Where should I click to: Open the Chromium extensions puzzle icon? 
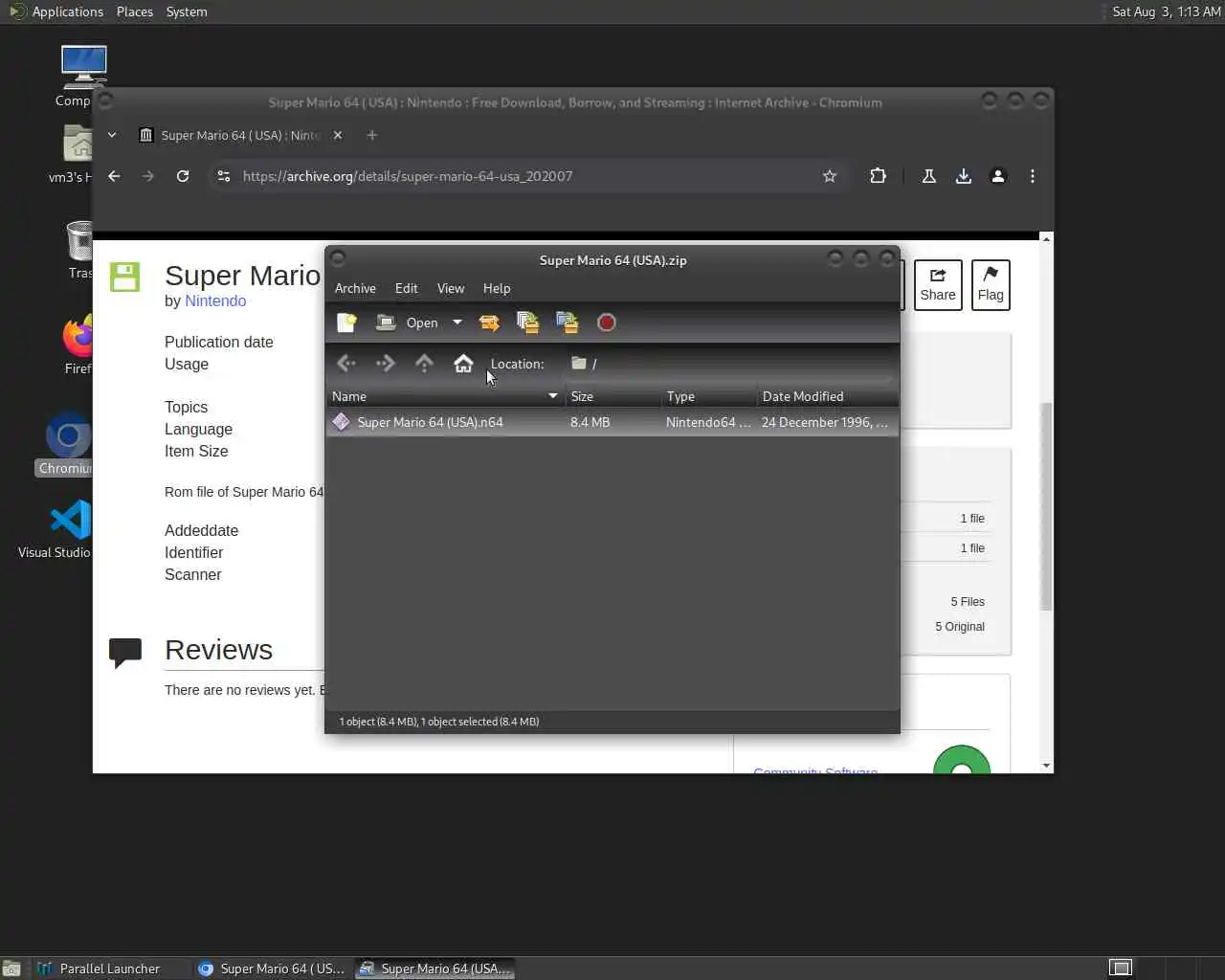tap(878, 176)
